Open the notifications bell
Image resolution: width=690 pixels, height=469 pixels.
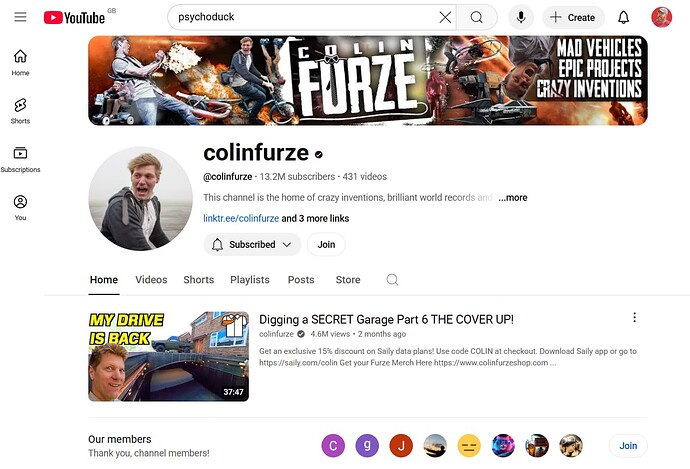[x=624, y=18]
